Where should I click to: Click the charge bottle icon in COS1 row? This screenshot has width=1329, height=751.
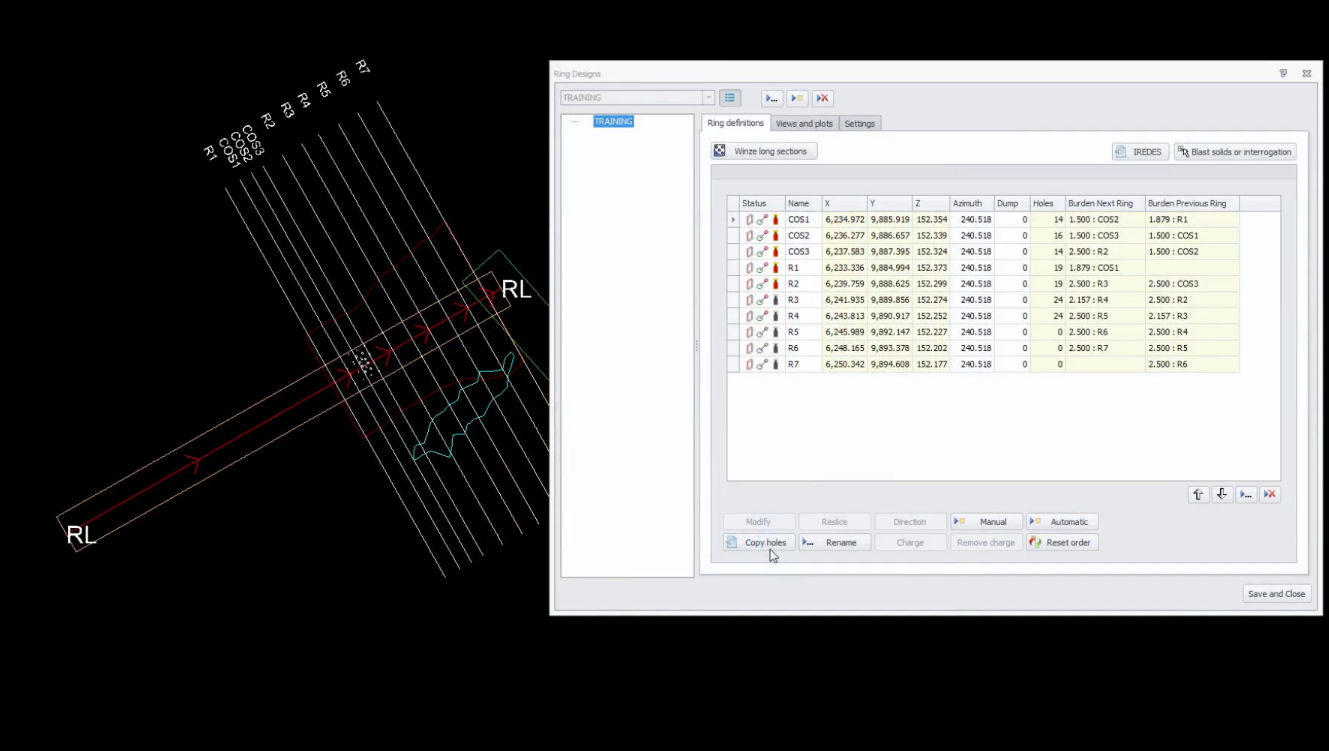775,219
